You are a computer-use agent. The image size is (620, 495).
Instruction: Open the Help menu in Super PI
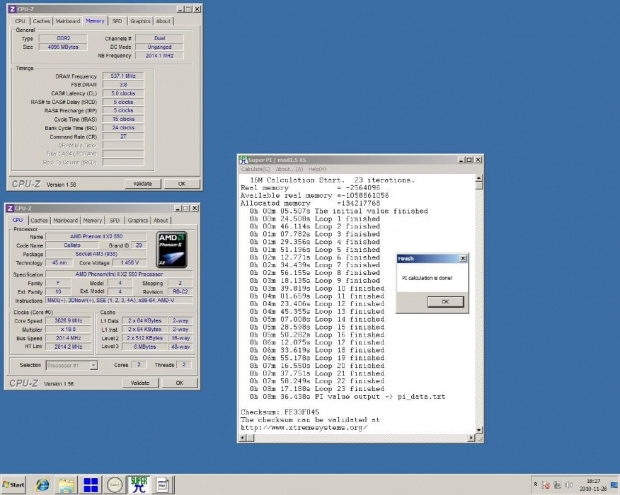[x=318, y=169]
